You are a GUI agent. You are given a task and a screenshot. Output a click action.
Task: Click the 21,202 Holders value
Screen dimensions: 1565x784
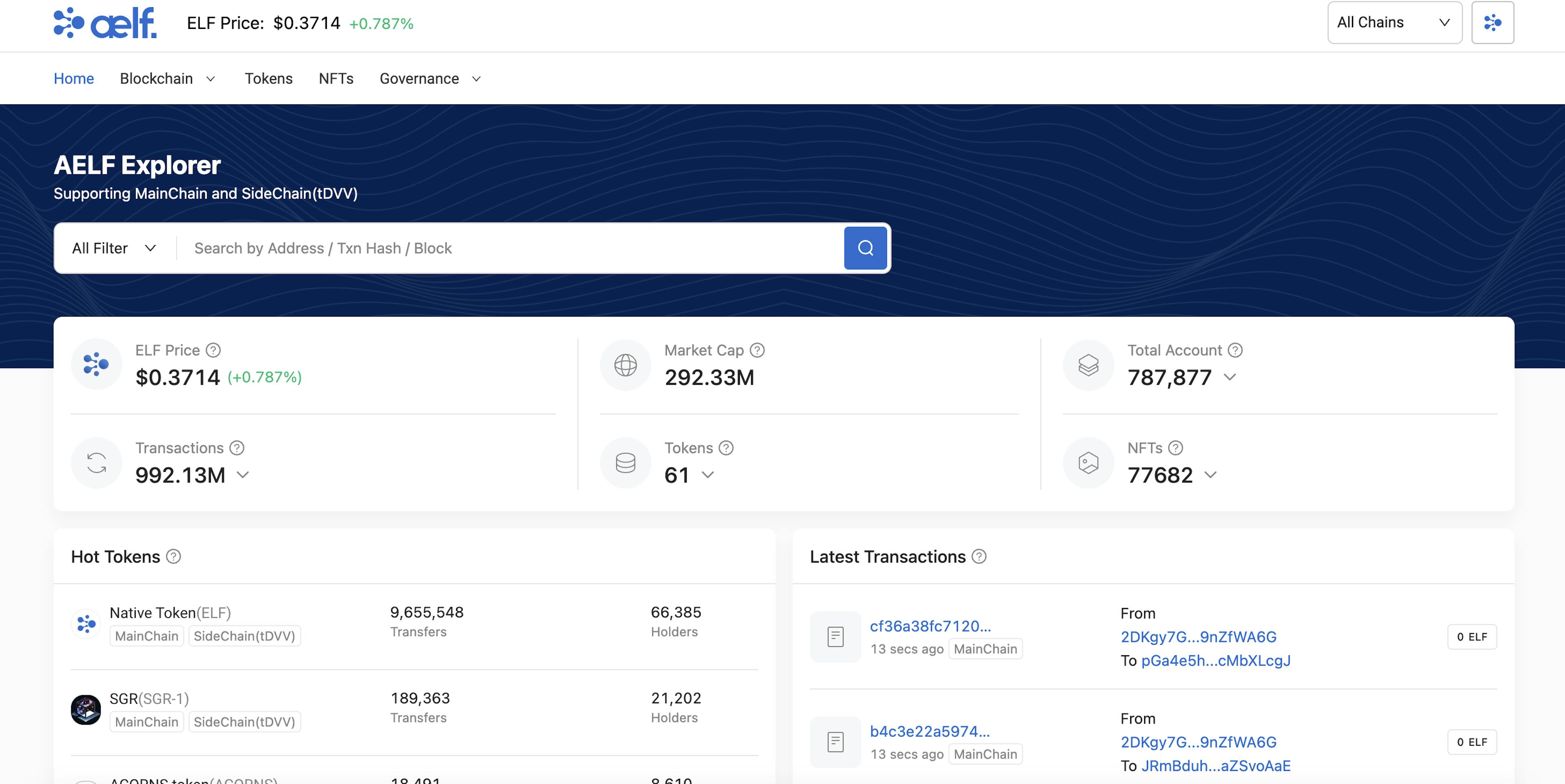tap(676, 698)
